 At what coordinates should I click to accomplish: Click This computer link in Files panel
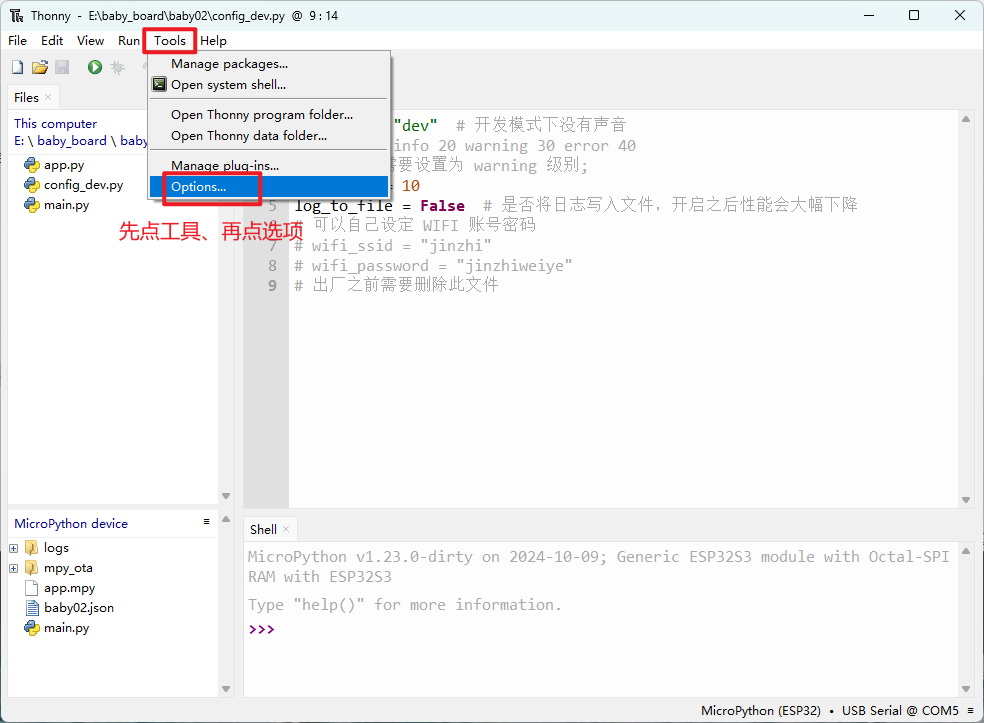point(56,124)
